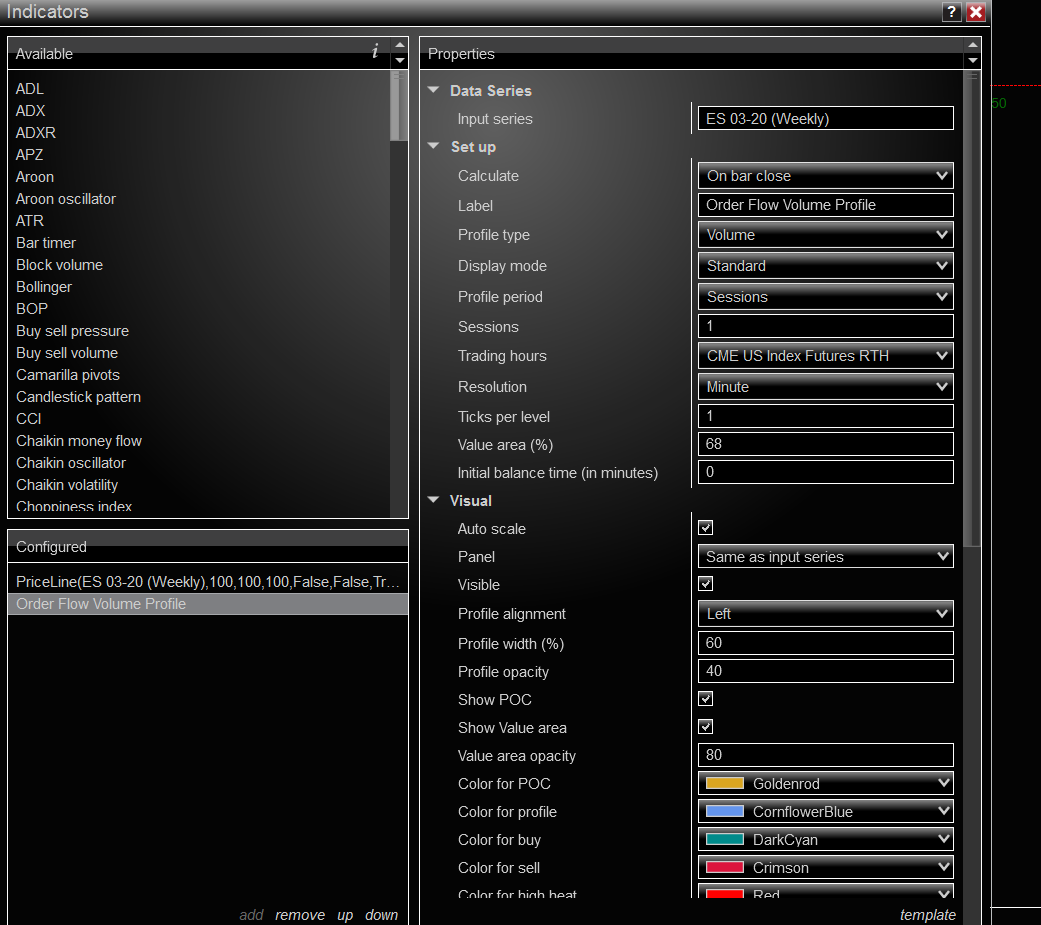This screenshot has height=925, width=1041.
Task: Click the down arrow in Properties header
Action: 973,60
